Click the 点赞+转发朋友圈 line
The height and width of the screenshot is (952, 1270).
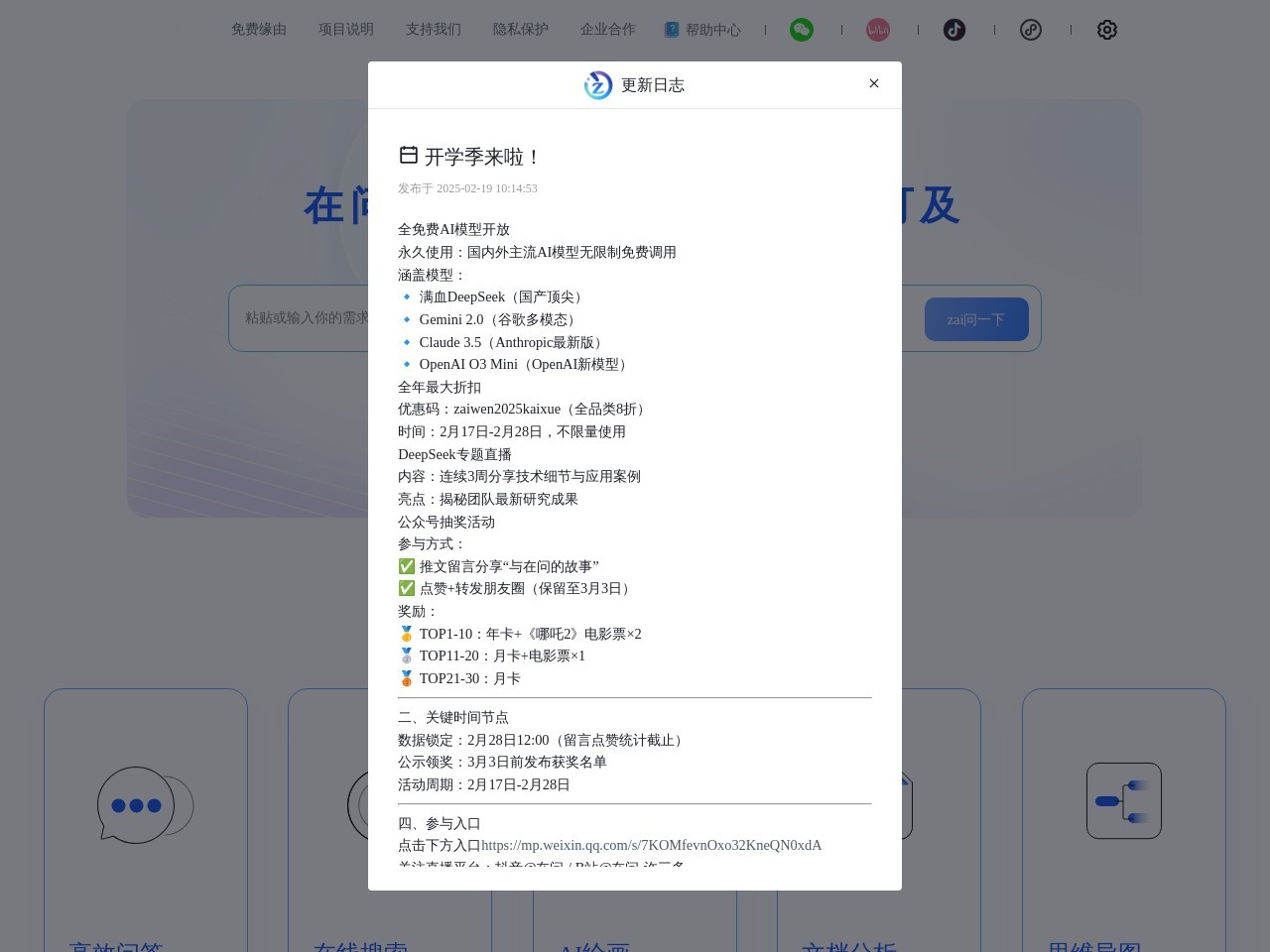(x=516, y=588)
